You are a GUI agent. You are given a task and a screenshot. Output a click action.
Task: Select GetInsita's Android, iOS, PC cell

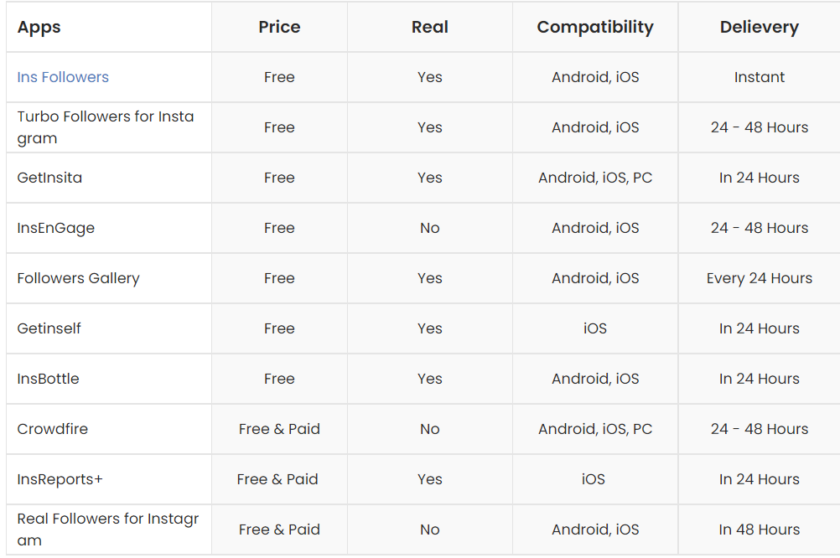point(595,178)
